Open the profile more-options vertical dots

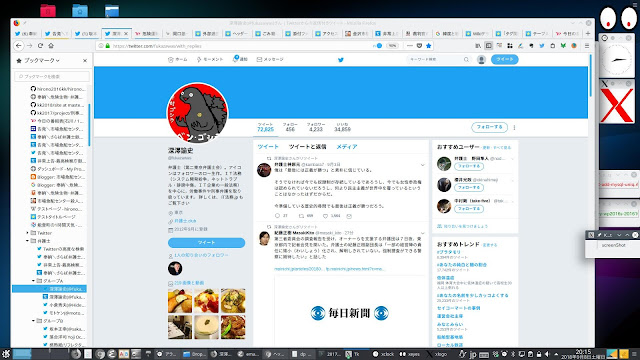tap(514, 127)
